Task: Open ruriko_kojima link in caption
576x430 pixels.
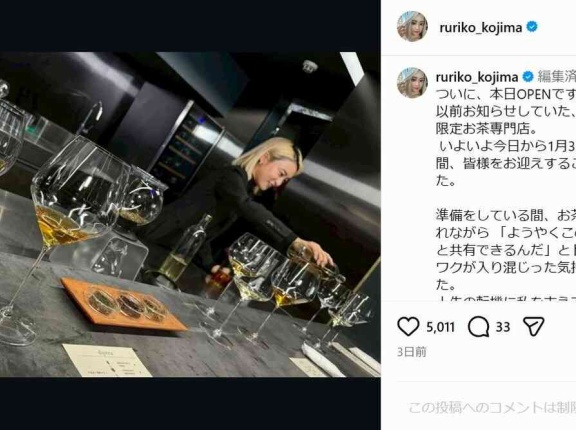Action: [x=477, y=77]
